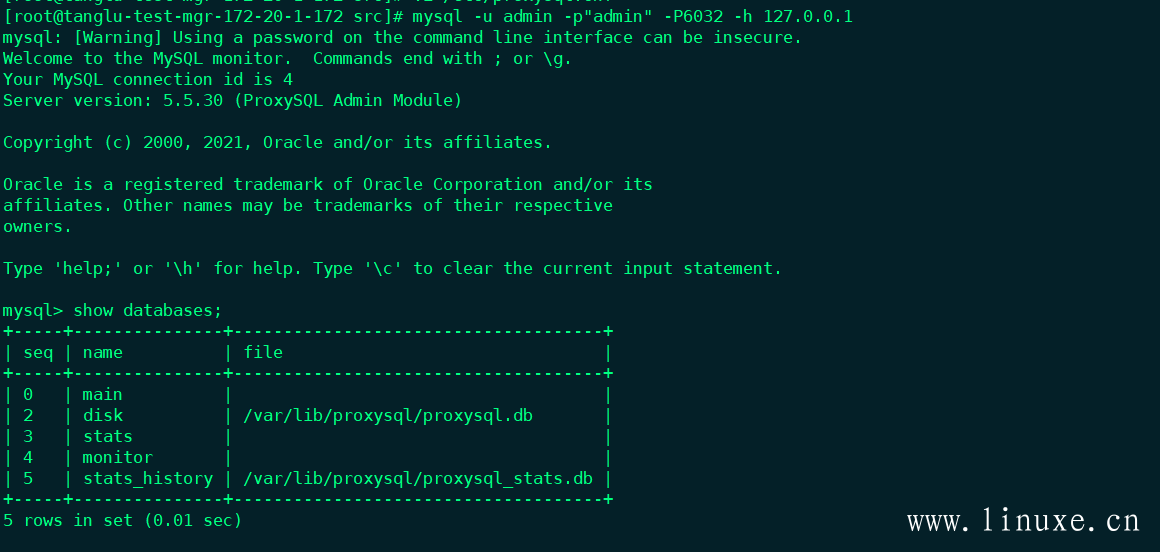The image size is (1160, 552).
Task: Click the 'file' column header
Action: pyautogui.click(x=263, y=352)
